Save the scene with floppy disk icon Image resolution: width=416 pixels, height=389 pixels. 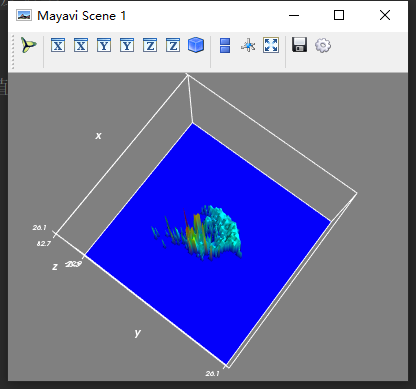tap(299, 45)
